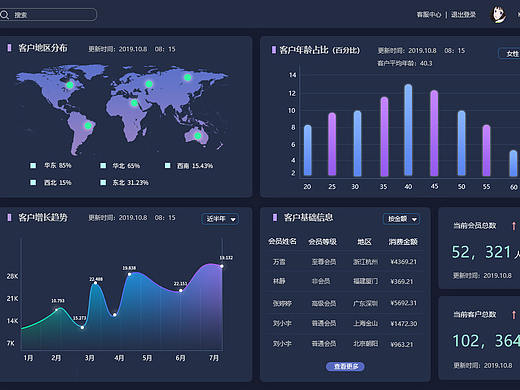Click the 退出登录 logout link
Image resolution: width=520 pixels, height=390 pixels.
tap(463, 15)
